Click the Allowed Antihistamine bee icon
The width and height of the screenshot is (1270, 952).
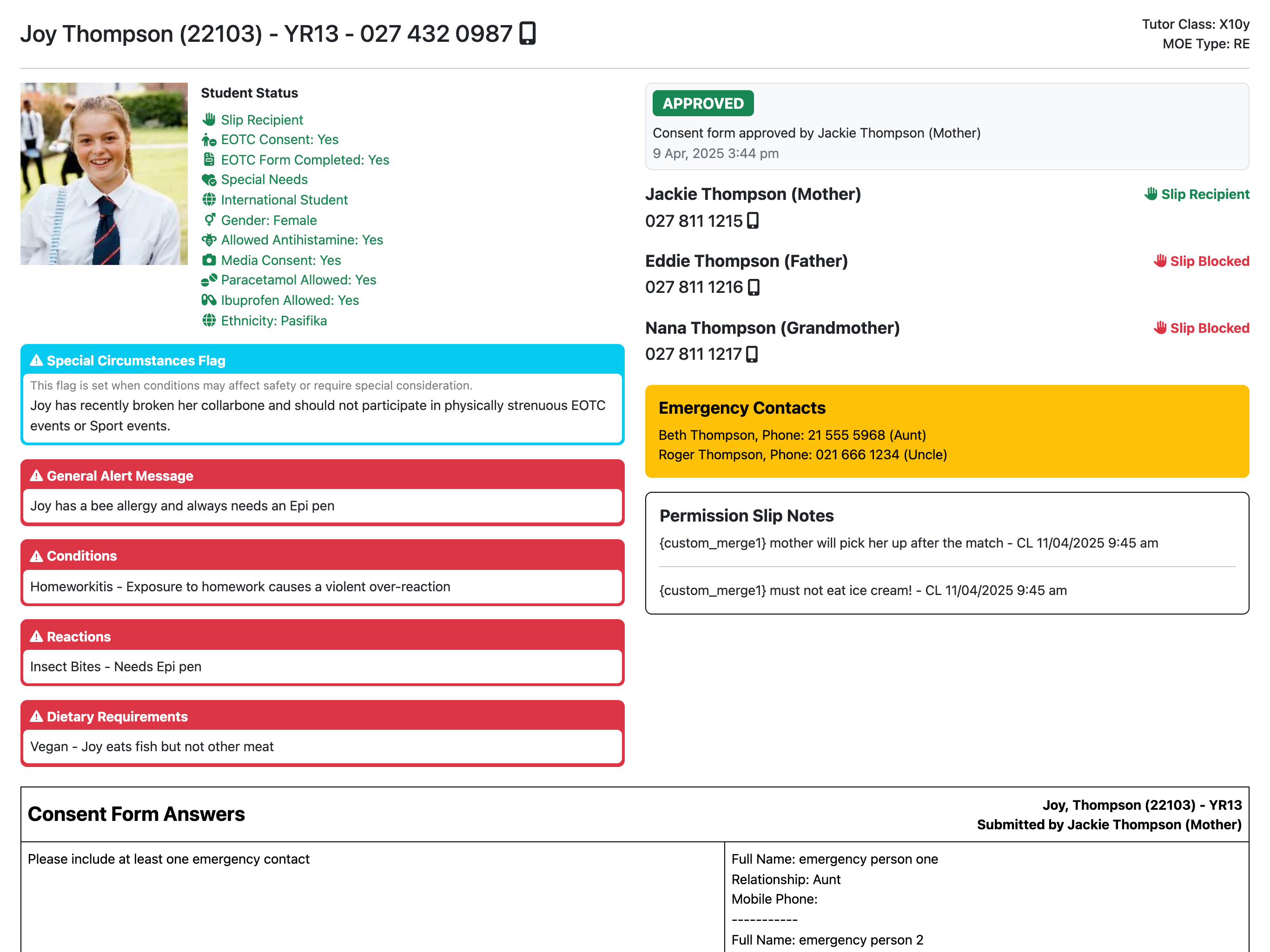click(209, 240)
